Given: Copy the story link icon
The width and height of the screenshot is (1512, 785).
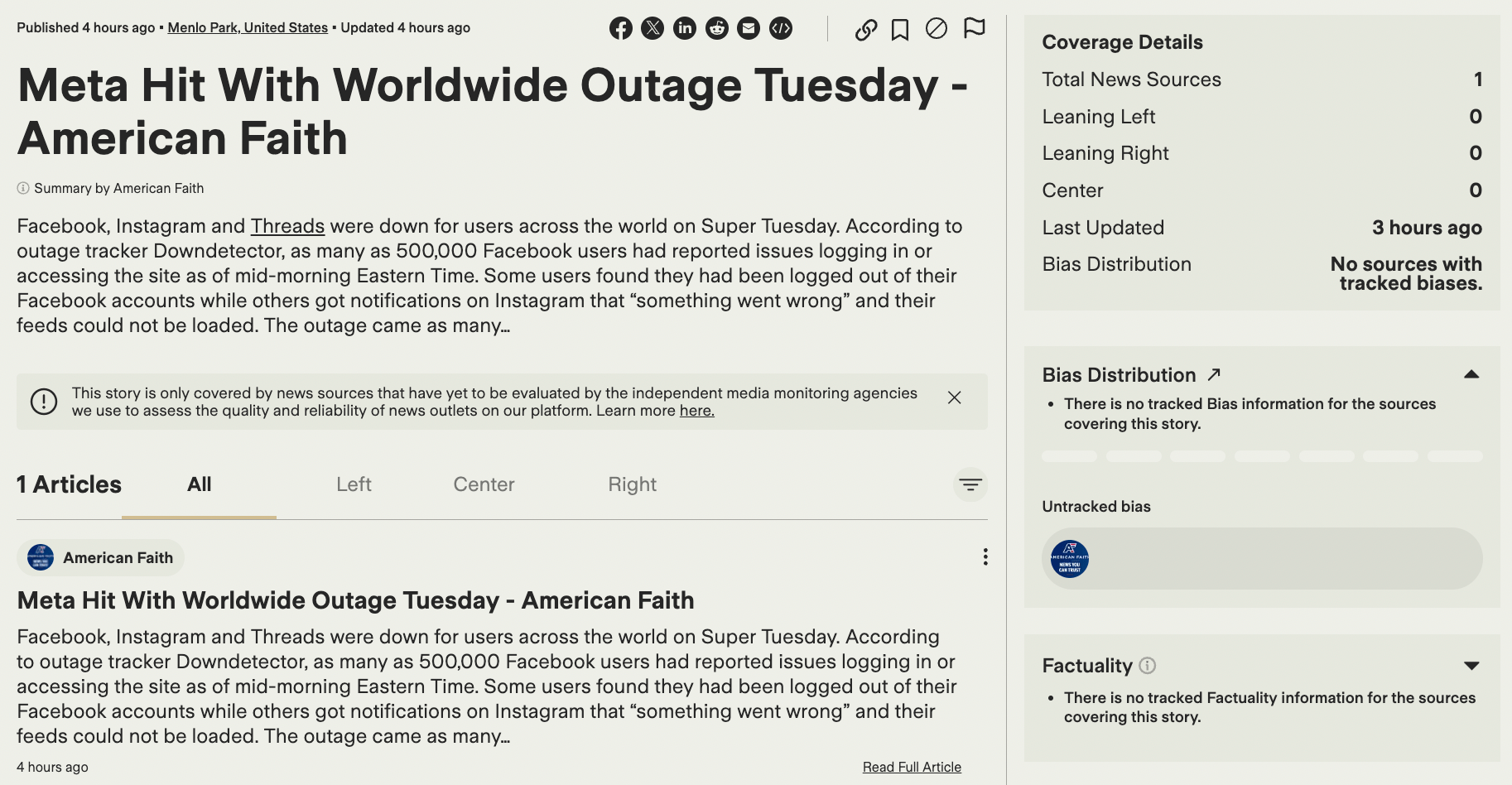Looking at the screenshot, I should 866,30.
